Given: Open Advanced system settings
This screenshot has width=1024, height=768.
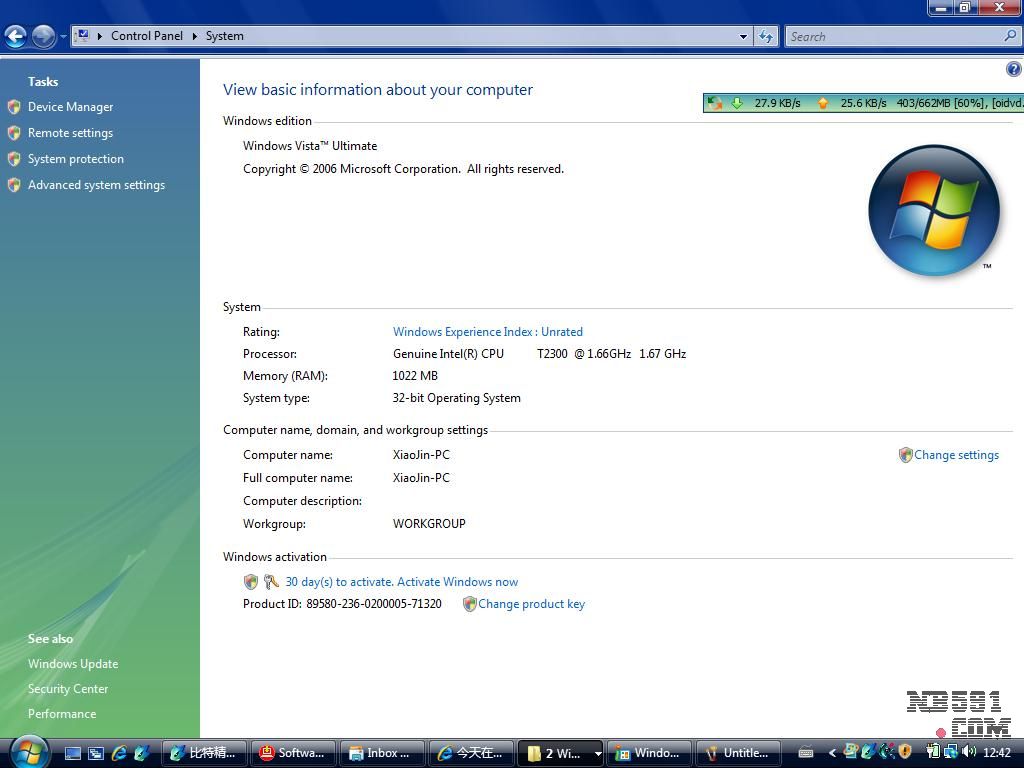Looking at the screenshot, I should click(96, 185).
